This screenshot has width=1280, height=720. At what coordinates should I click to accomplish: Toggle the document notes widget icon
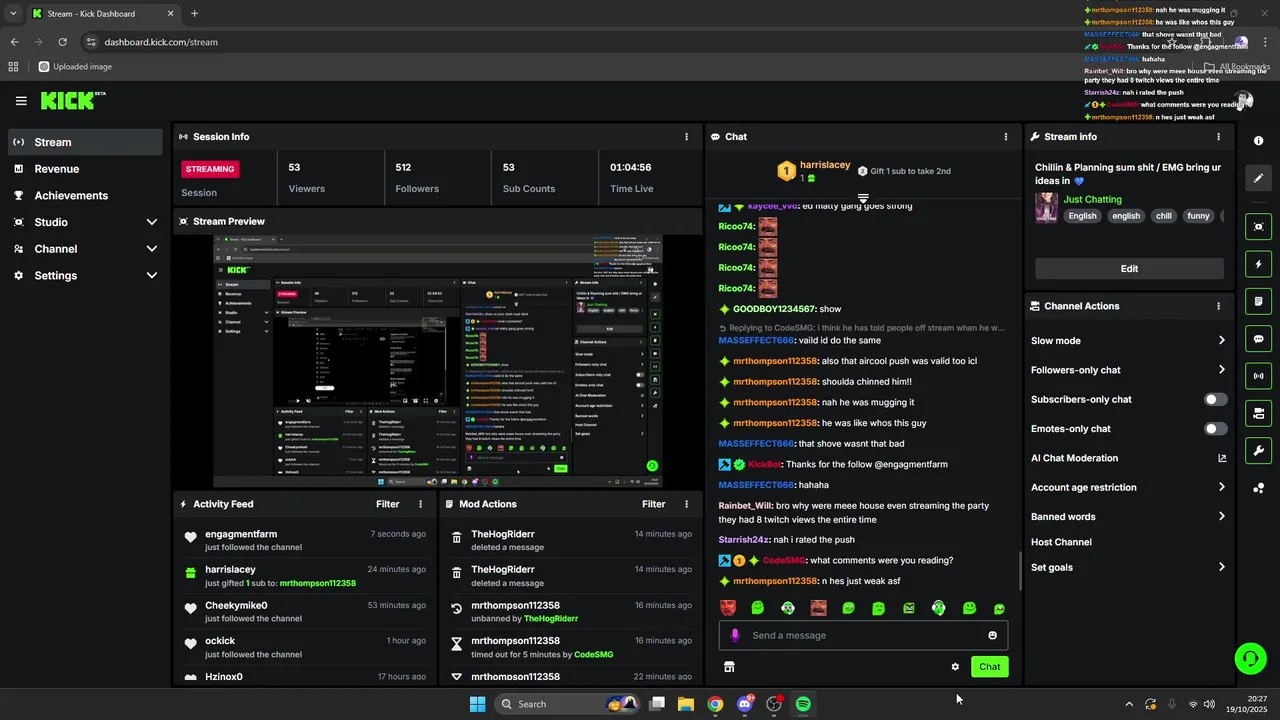(1258, 302)
